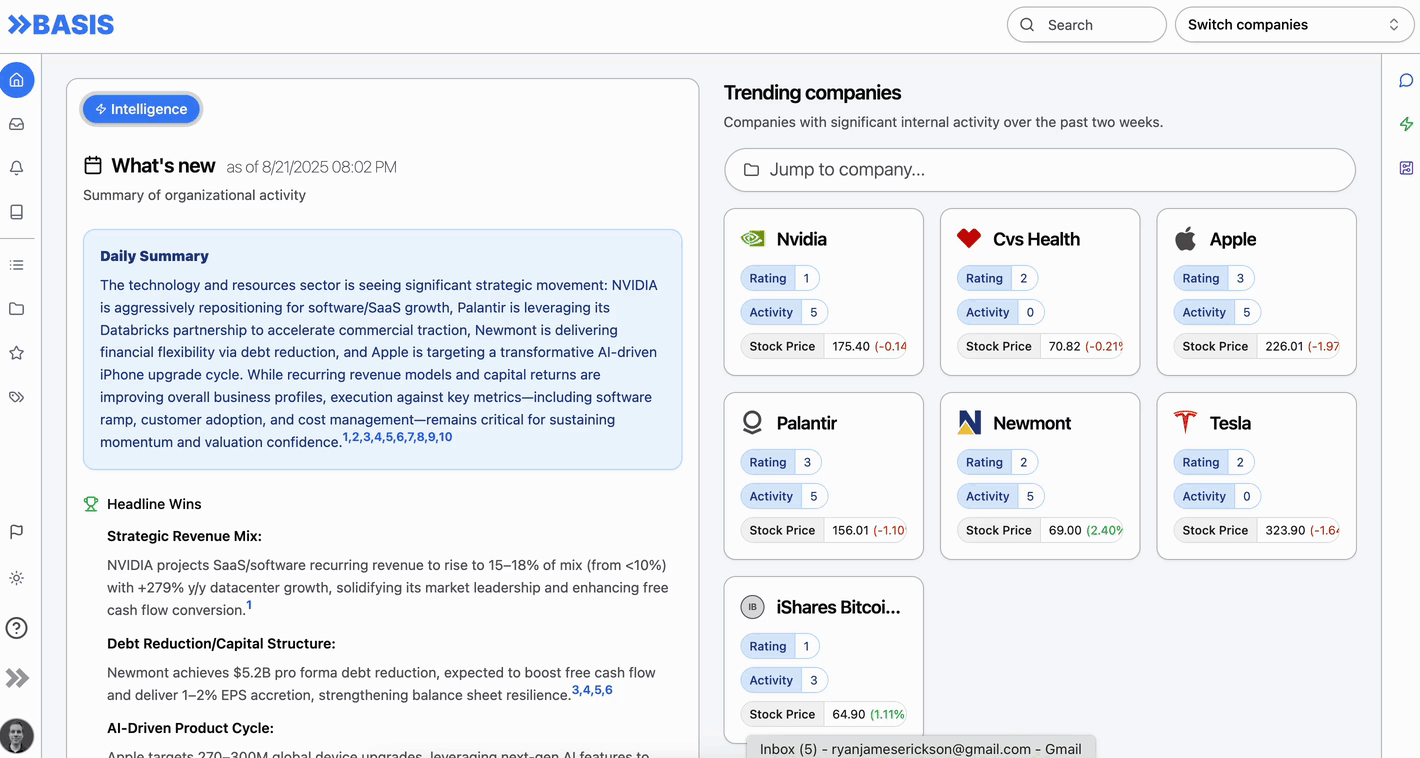Open the help question mark icon

[x=17, y=628]
